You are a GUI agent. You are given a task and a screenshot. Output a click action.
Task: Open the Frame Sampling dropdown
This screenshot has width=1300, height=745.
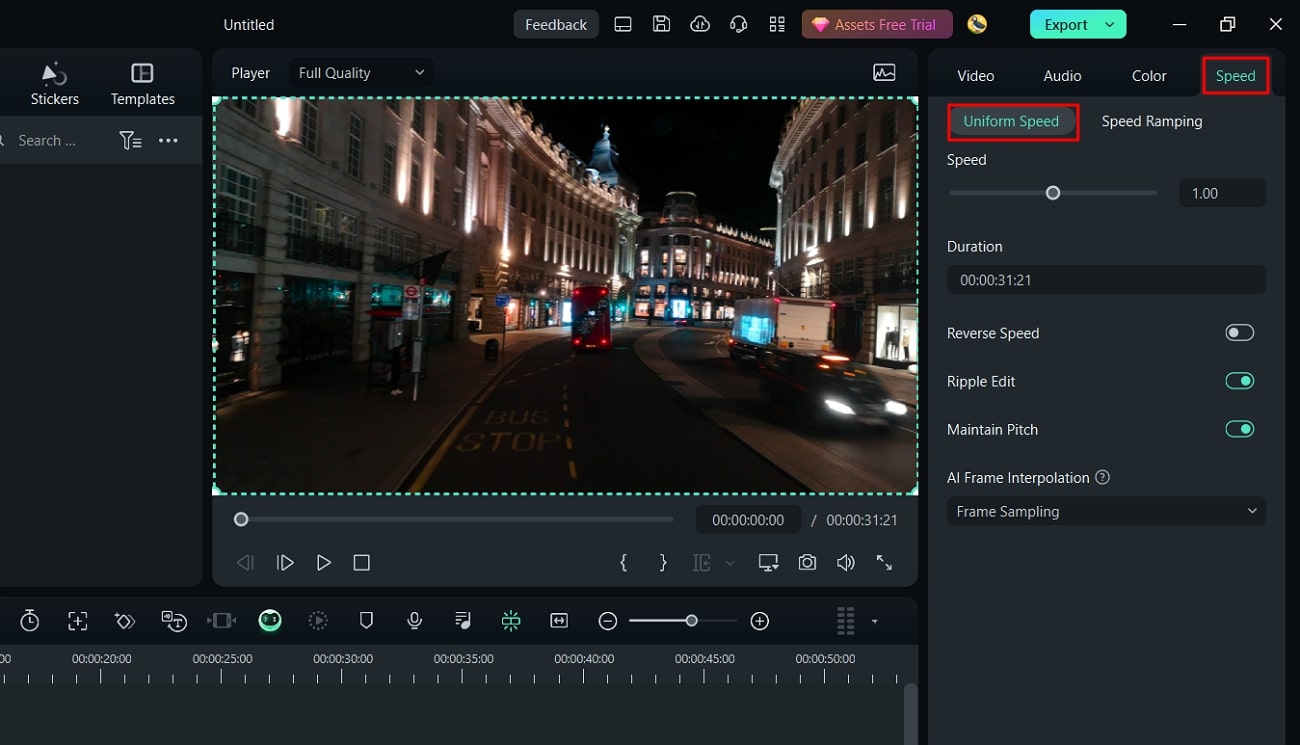click(x=1106, y=511)
